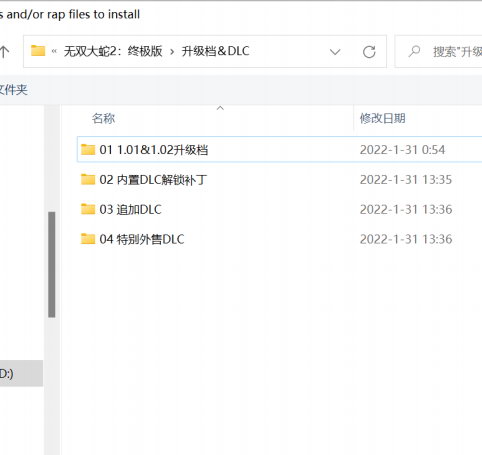The width and height of the screenshot is (482, 455).
Task: Select the 04 特别外售DLC folder name
Action: (142, 239)
